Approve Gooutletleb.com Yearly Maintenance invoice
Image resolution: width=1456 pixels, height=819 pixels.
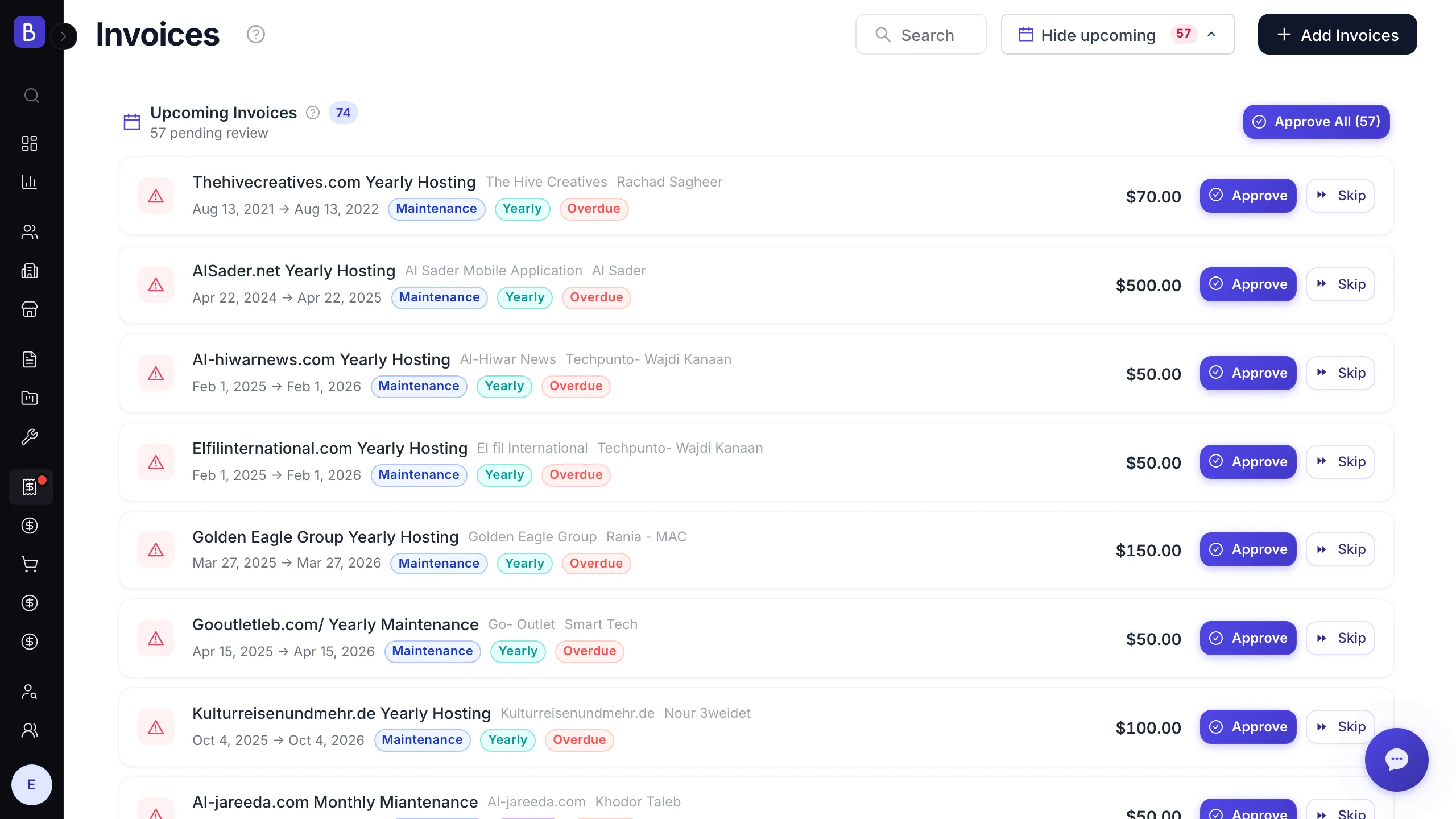coord(1248,638)
